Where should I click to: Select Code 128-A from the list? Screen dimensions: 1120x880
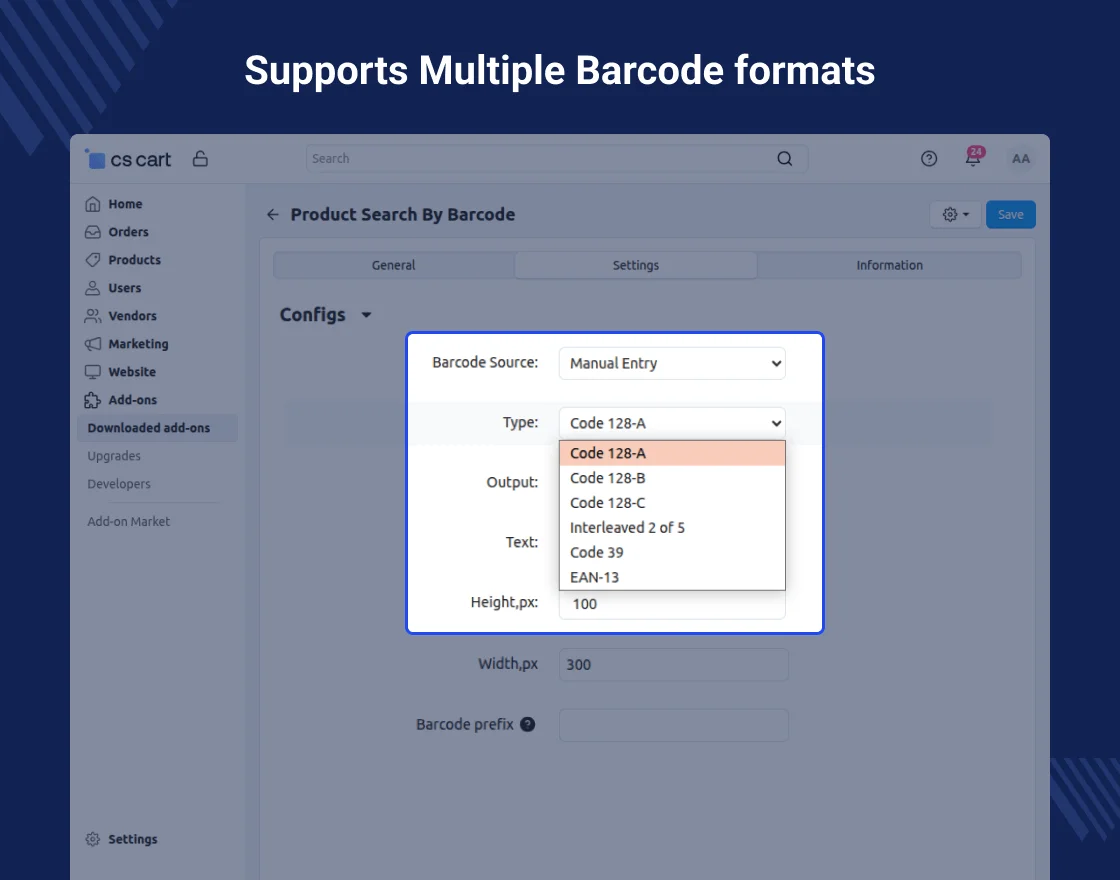[672, 453]
